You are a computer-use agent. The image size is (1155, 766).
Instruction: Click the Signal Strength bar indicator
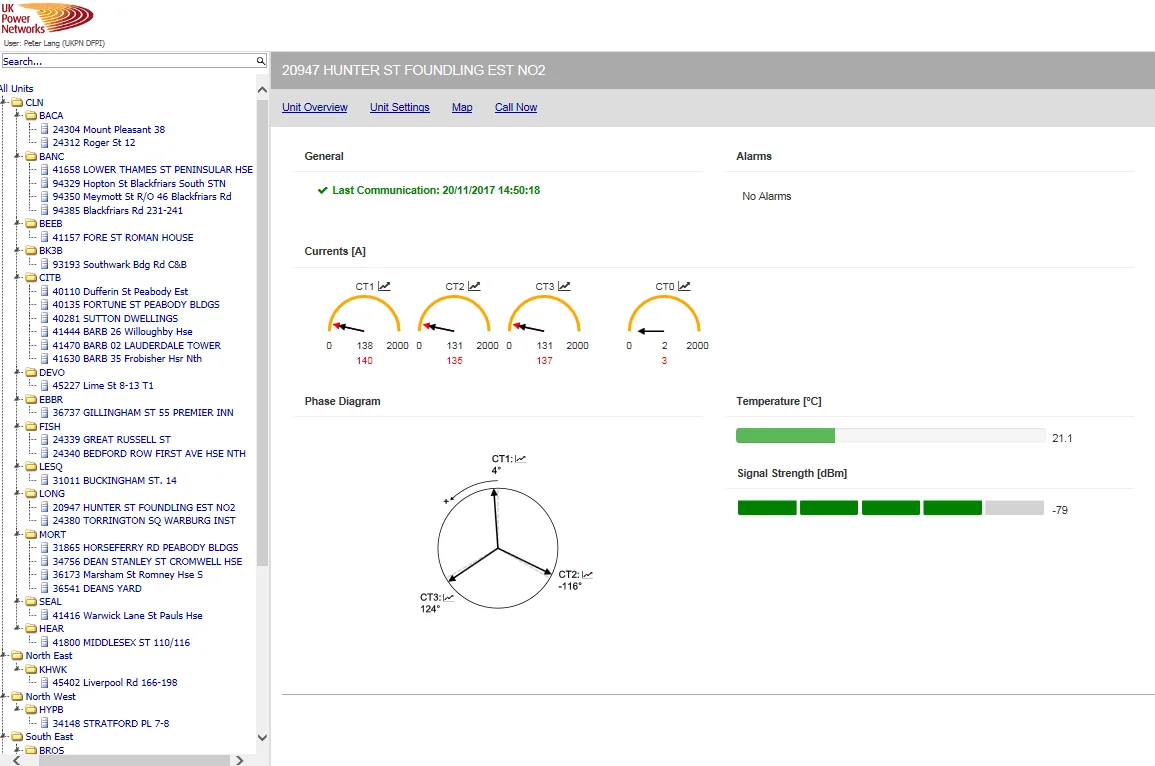(890, 507)
